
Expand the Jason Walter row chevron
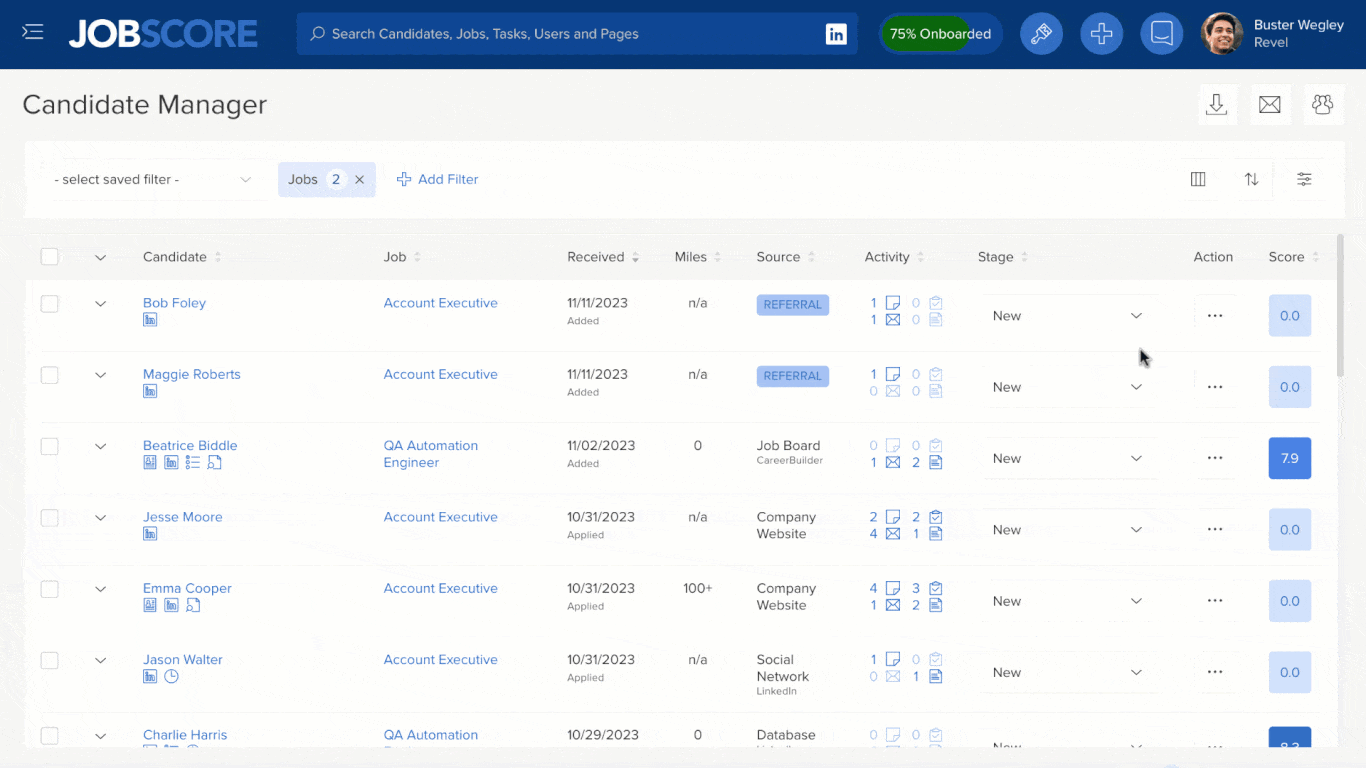[x=100, y=660]
